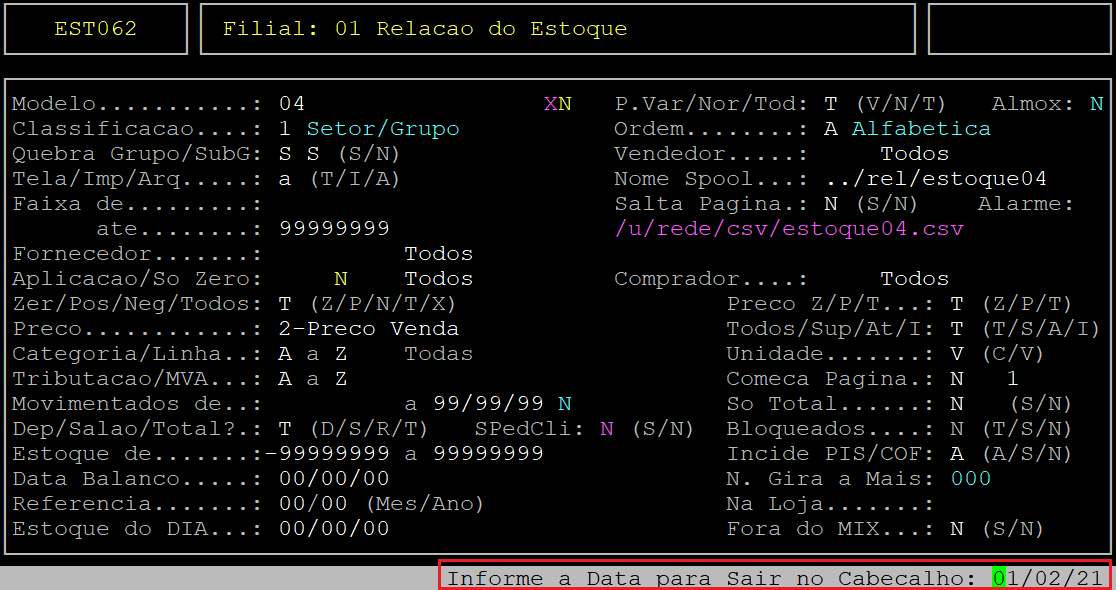Click the Filial 01 Relacao do Estoque title
The height and width of the screenshot is (590, 1116).
pyautogui.click(x=424, y=29)
